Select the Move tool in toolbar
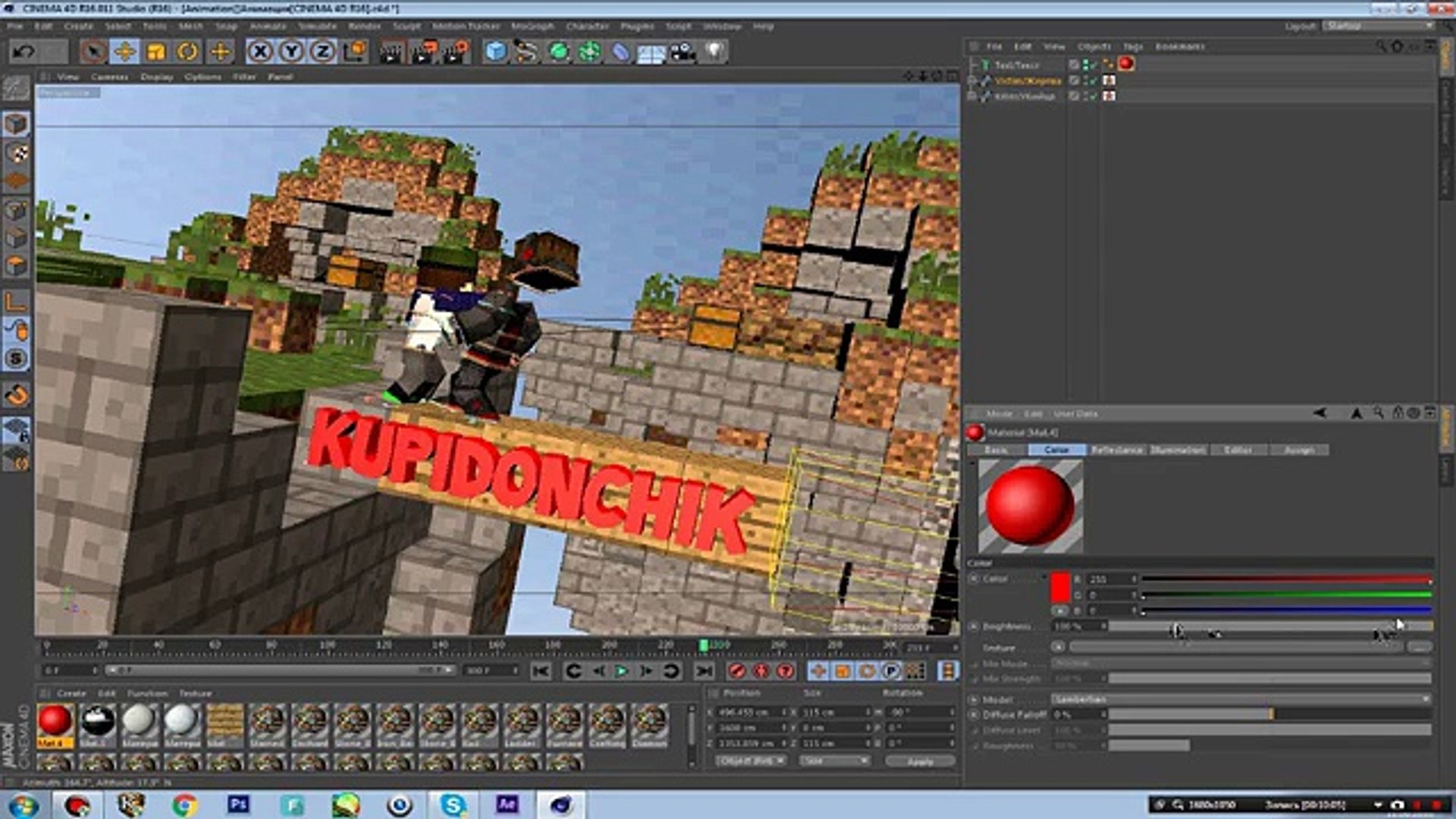The width and height of the screenshot is (1456, 819). pos(124,52)
